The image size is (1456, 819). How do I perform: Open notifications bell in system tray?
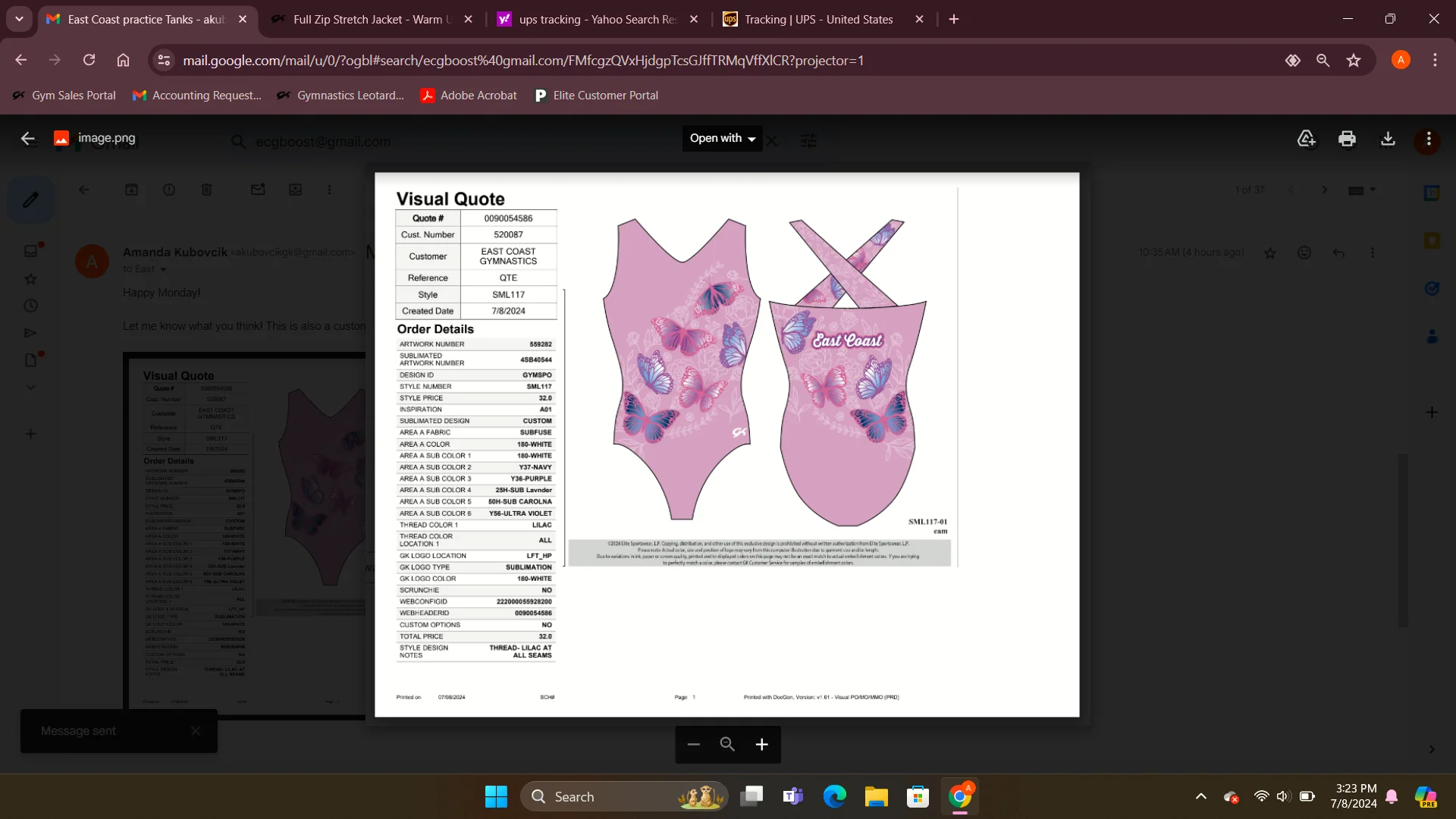click(1392, 796)
